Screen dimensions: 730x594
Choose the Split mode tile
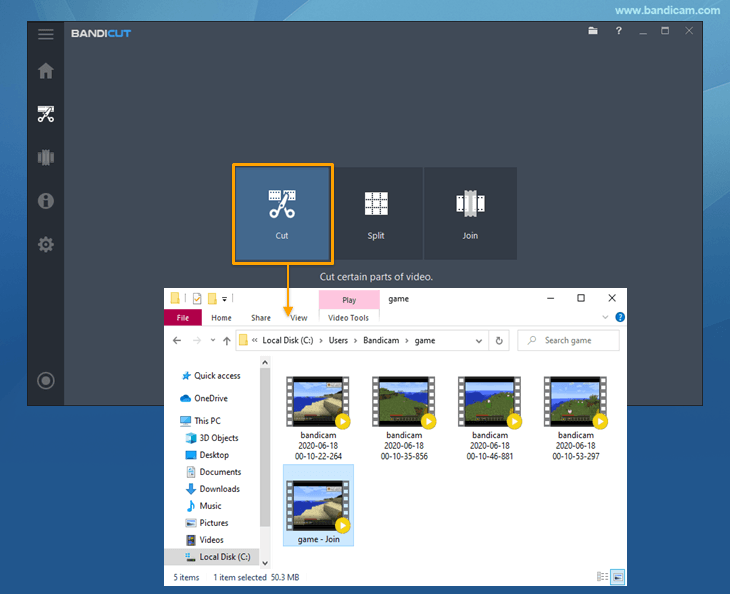pyautogui.click(x=376, y=214)
